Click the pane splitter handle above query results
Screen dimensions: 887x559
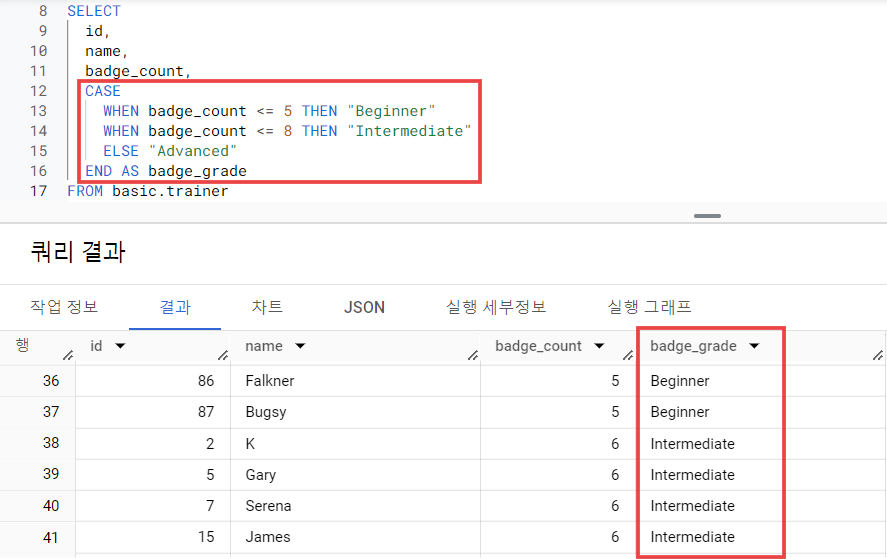707,216
